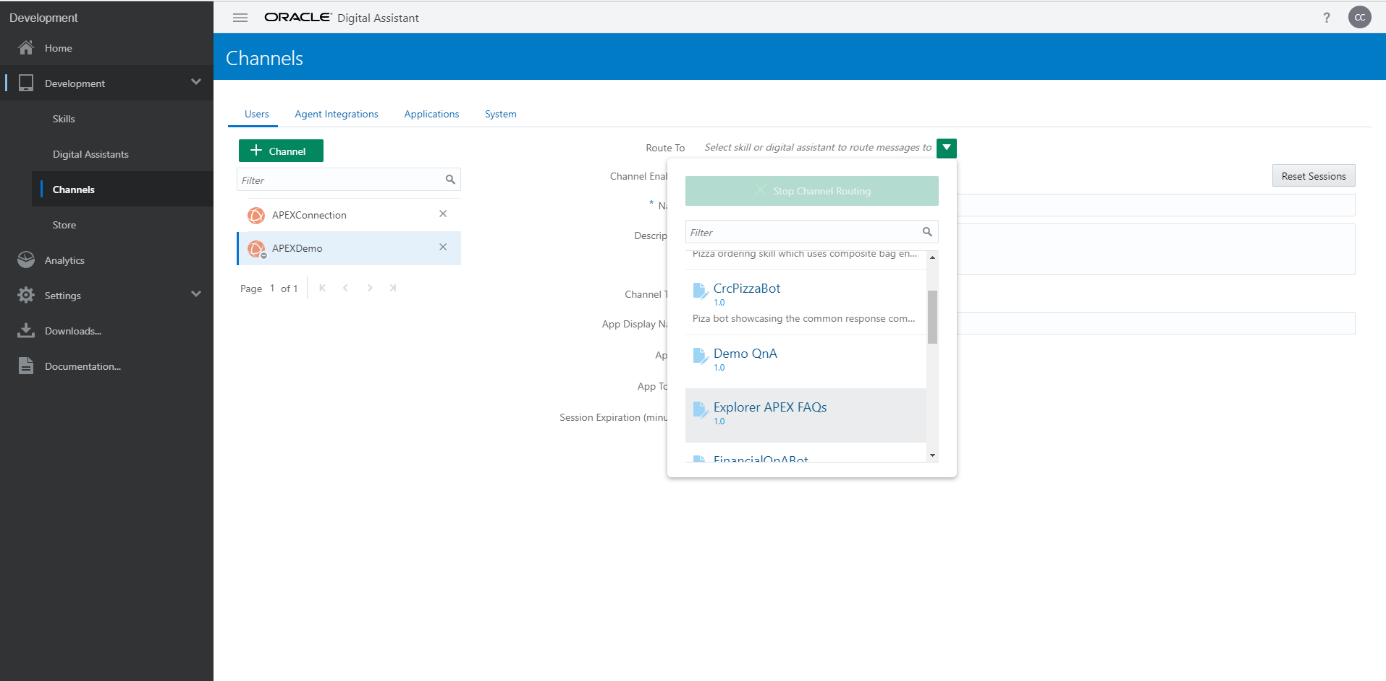The height and width of the screenshot is (681, 1386).
Task: Toggle the Route To dropdown arrow
Action: coord(947,148)
